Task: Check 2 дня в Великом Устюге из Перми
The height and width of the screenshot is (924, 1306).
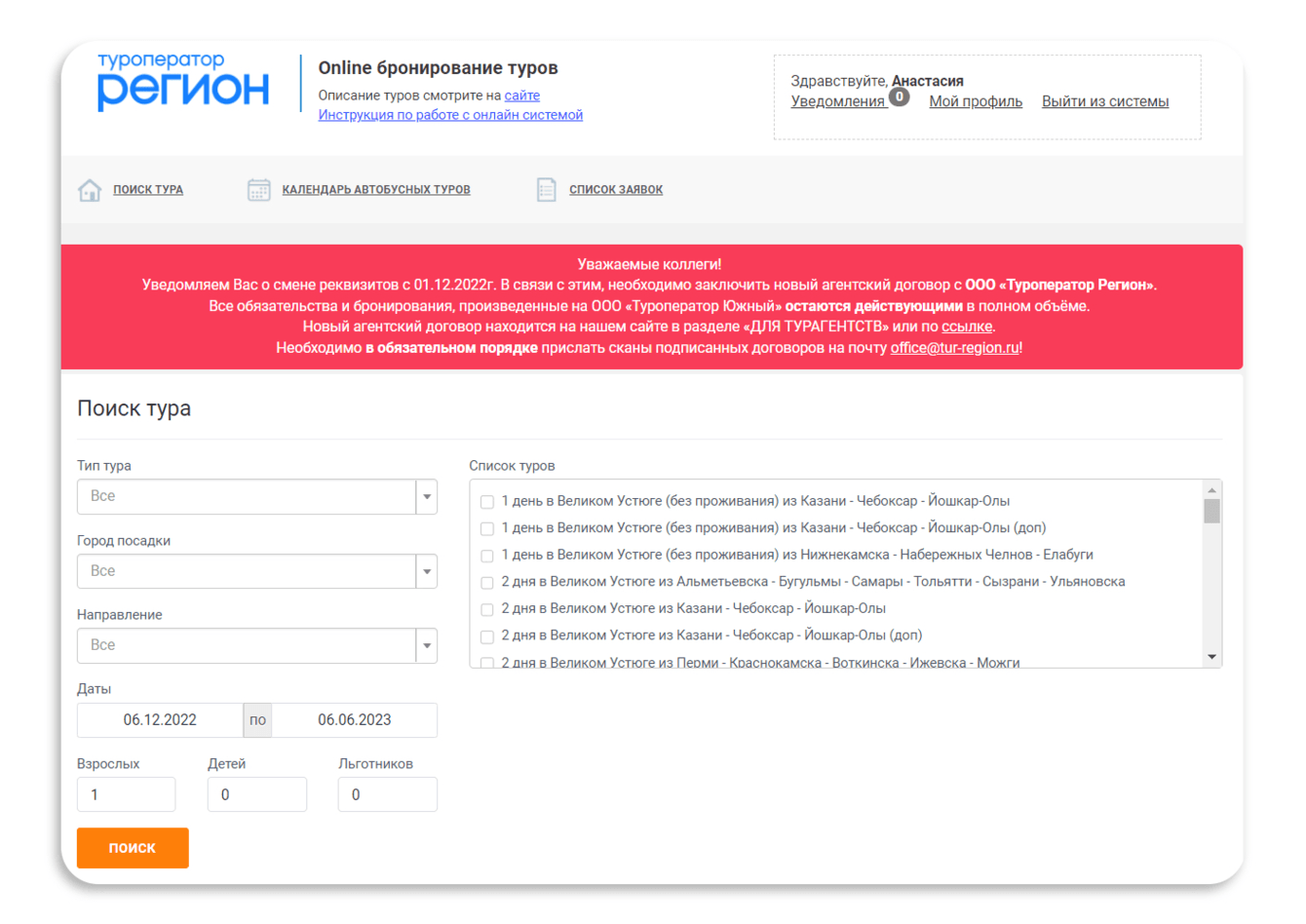Action: coord(487,663)
